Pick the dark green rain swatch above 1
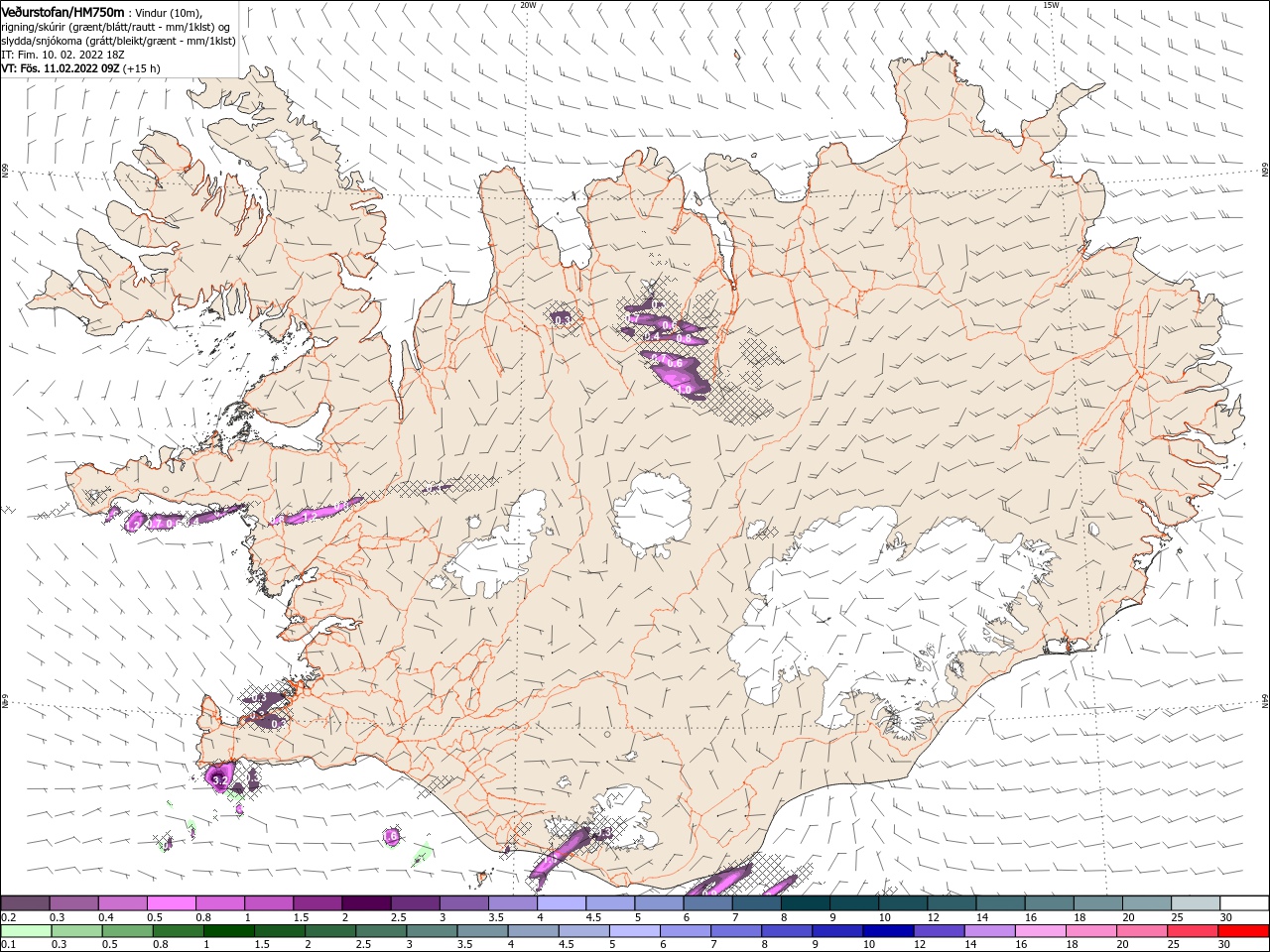This screenshot has width=1270, height=952. click(228, 931)
